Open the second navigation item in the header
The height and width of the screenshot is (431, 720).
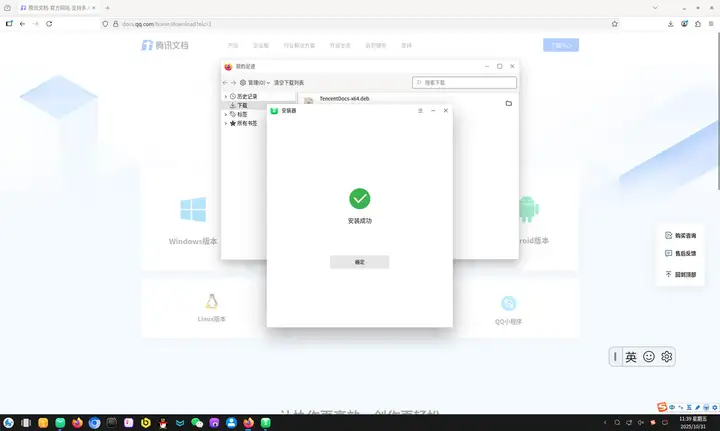[260, 45]
